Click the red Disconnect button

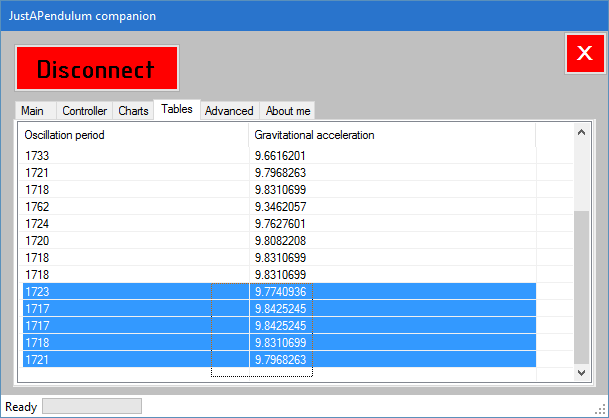coord(97,68)
